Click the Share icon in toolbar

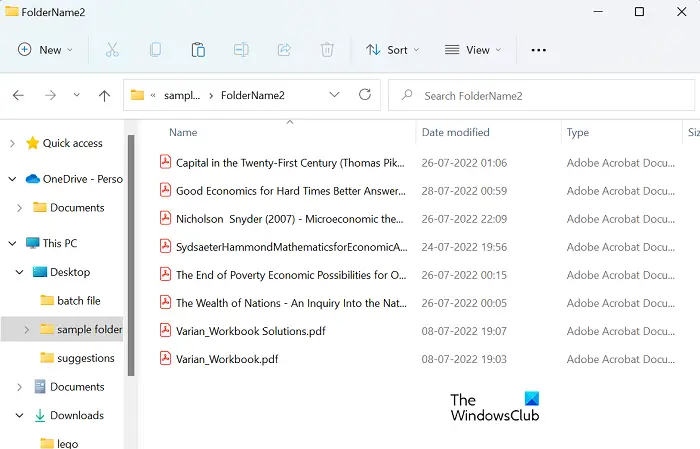[x=284, y=50]
